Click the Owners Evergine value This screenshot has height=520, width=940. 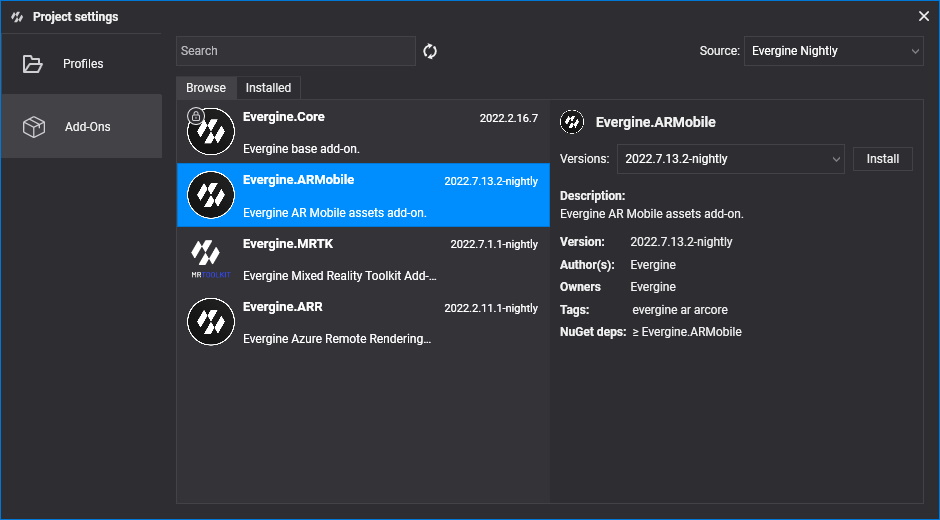tap(653, 287)
